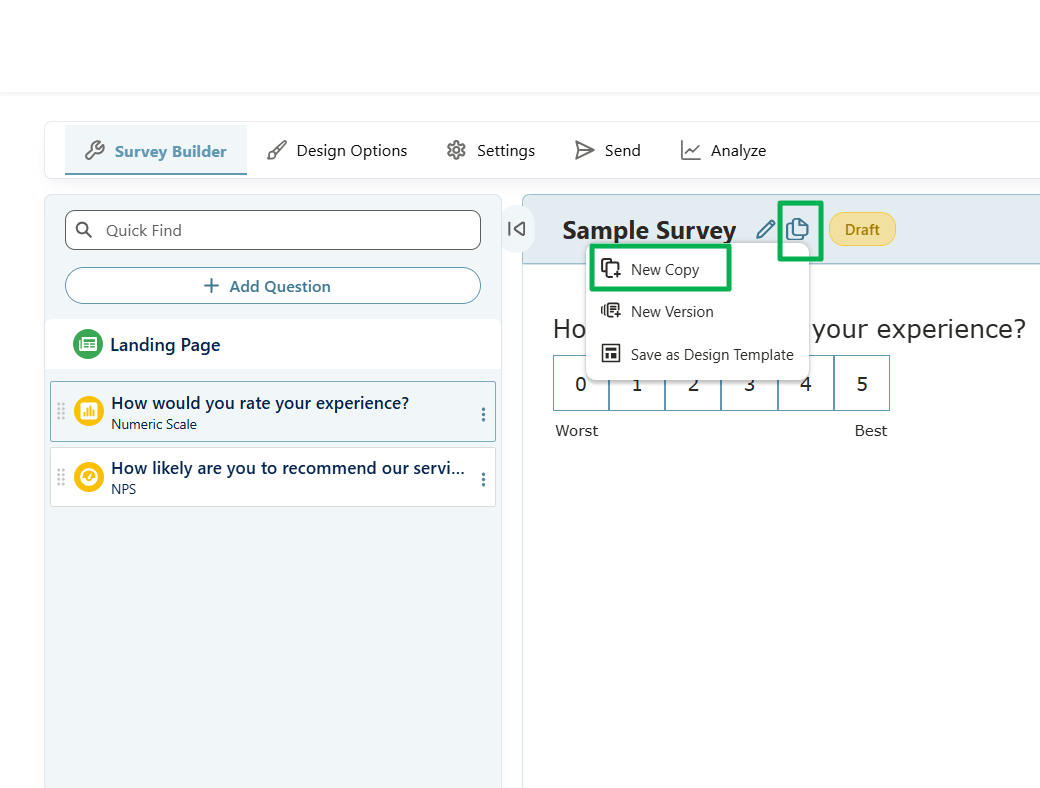This screenshot has width=1040, height=788.
Task: Click the pencil icon to rename Sample Survey
Action: [x=765, y=230]
